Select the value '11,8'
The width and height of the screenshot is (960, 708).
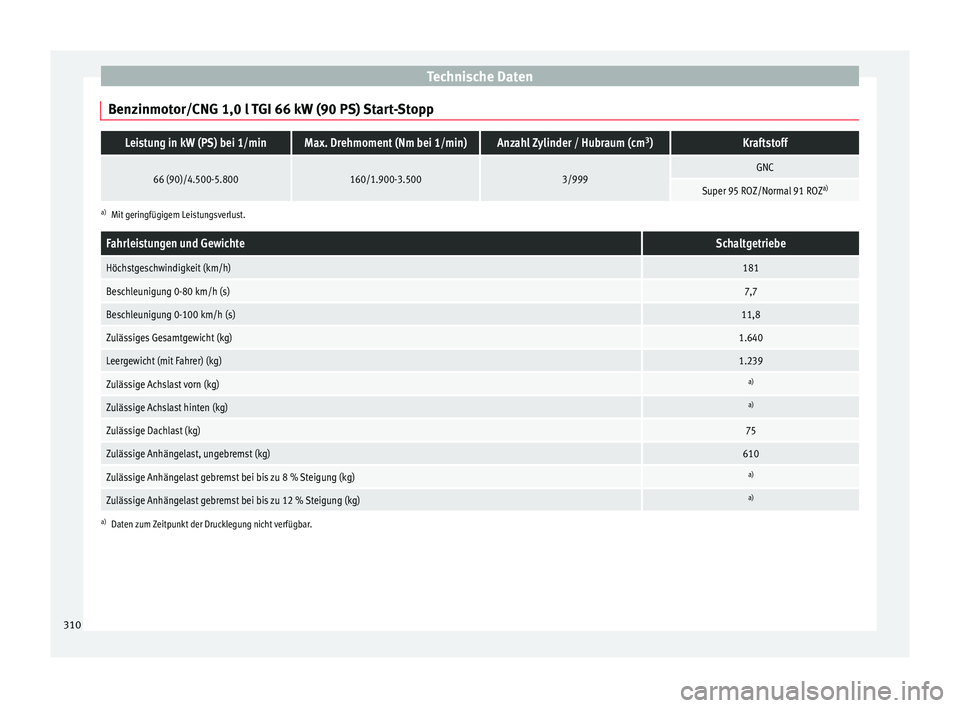(x=751, y=315)
